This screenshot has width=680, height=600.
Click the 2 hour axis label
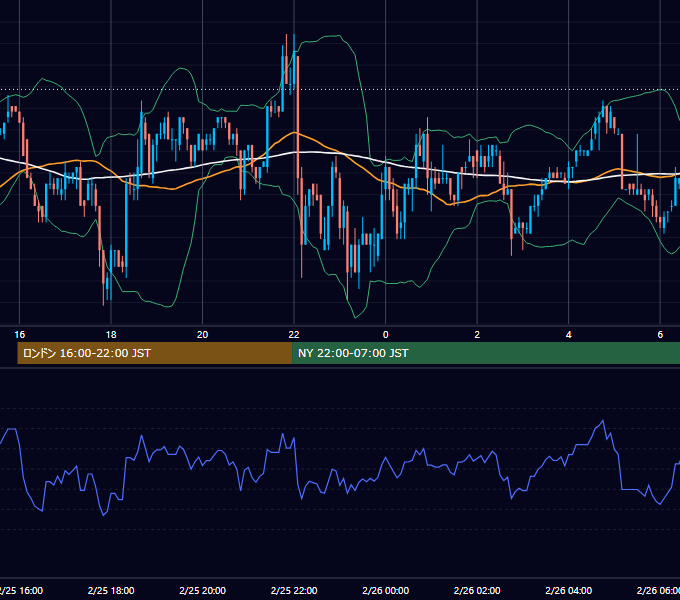point(477,335)
